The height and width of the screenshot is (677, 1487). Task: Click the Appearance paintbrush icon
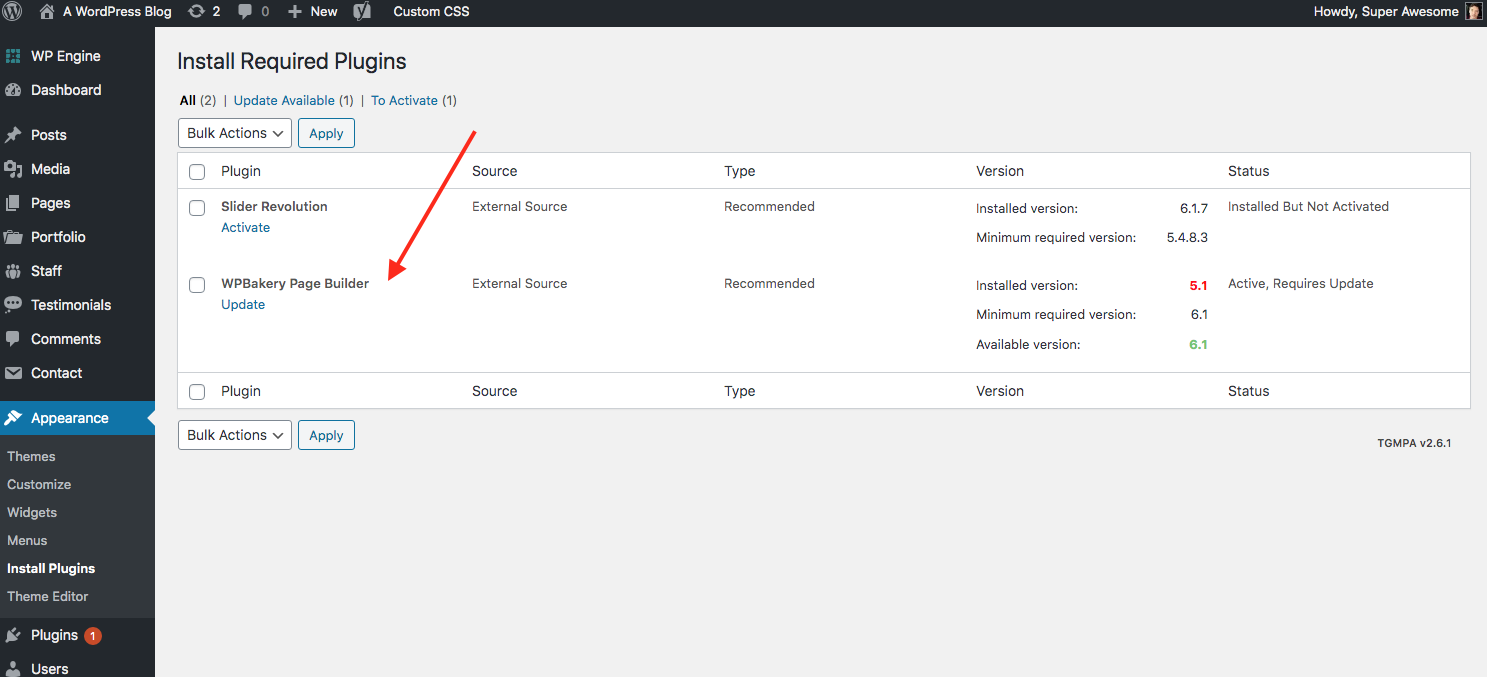pyautogui.click(x=13, y=418)
